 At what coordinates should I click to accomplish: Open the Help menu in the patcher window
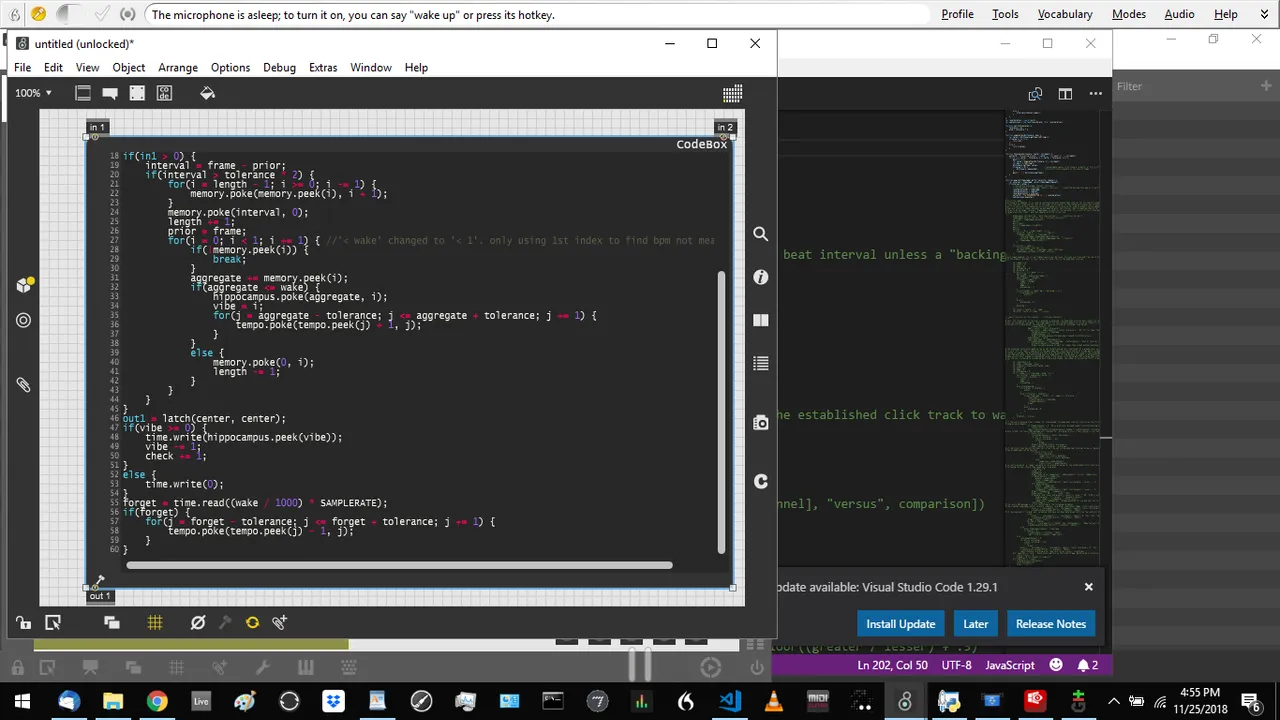416,67
